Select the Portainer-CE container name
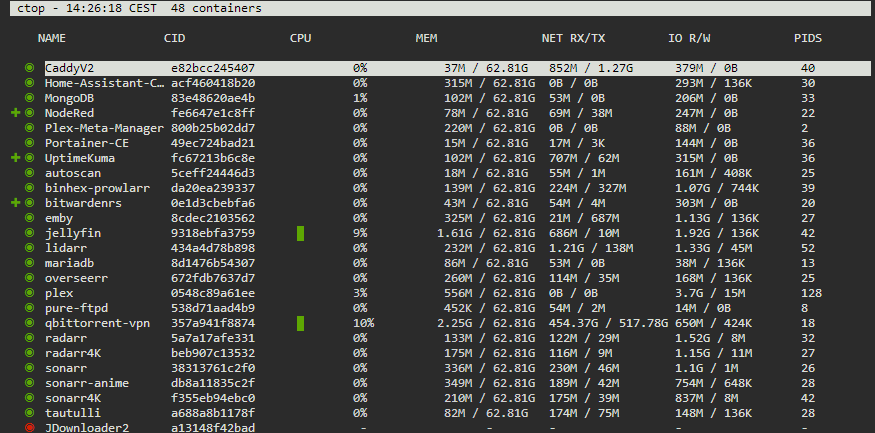Viewport: 875px width, 433px height. coord(87,143)
